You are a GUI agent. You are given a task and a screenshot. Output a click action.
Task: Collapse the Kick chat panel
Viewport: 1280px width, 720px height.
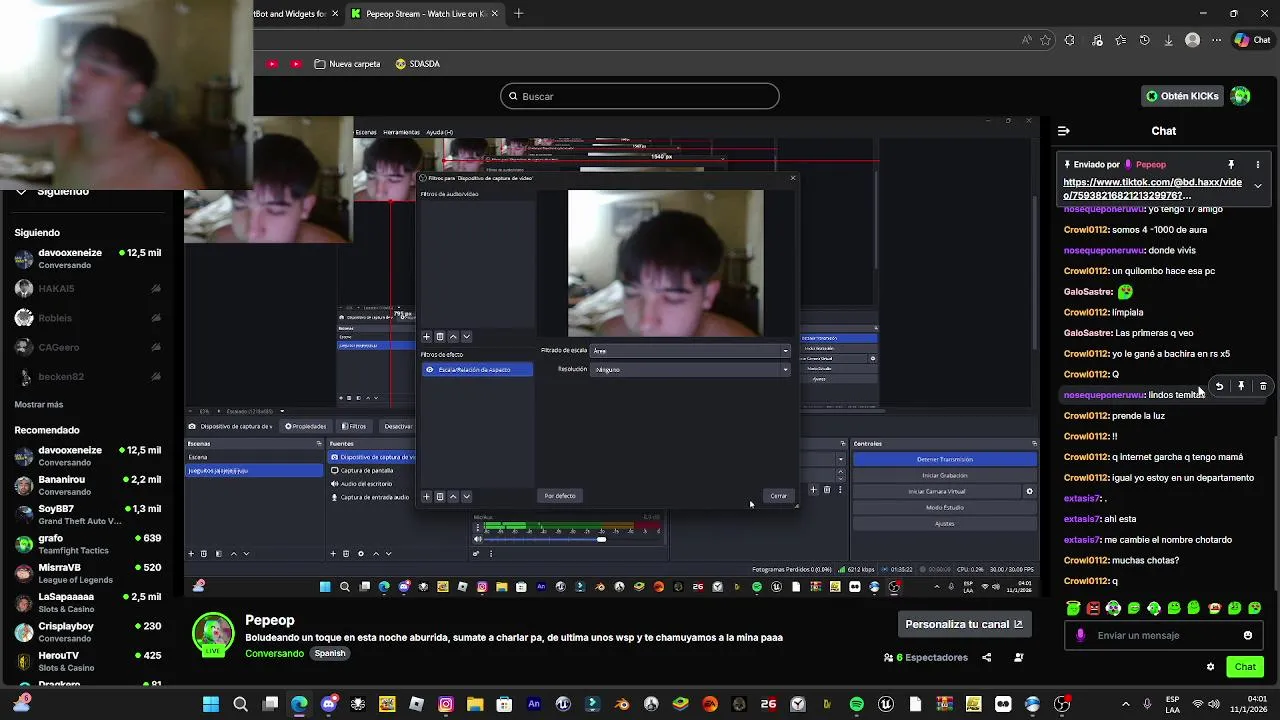point(1063,131)
